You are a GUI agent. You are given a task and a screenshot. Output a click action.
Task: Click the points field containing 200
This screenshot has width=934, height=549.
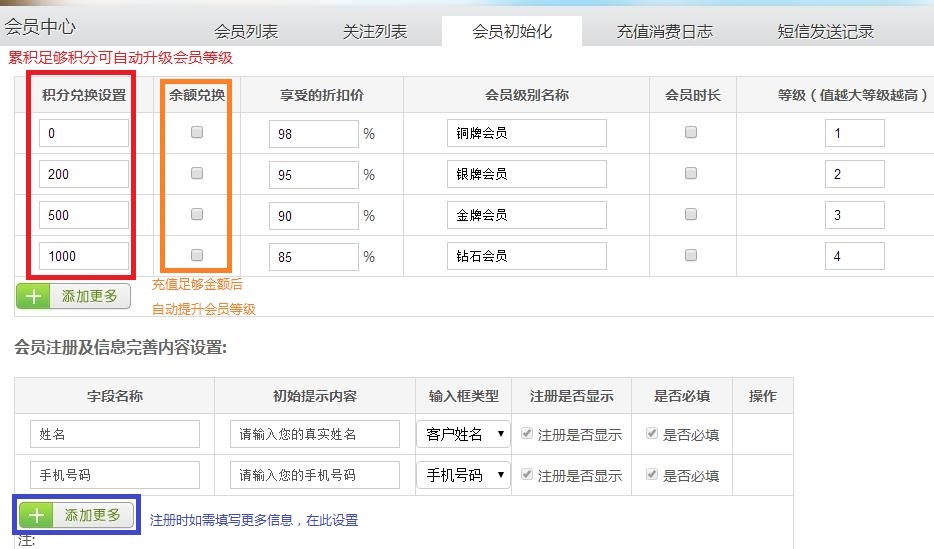(x=85, y=174)
